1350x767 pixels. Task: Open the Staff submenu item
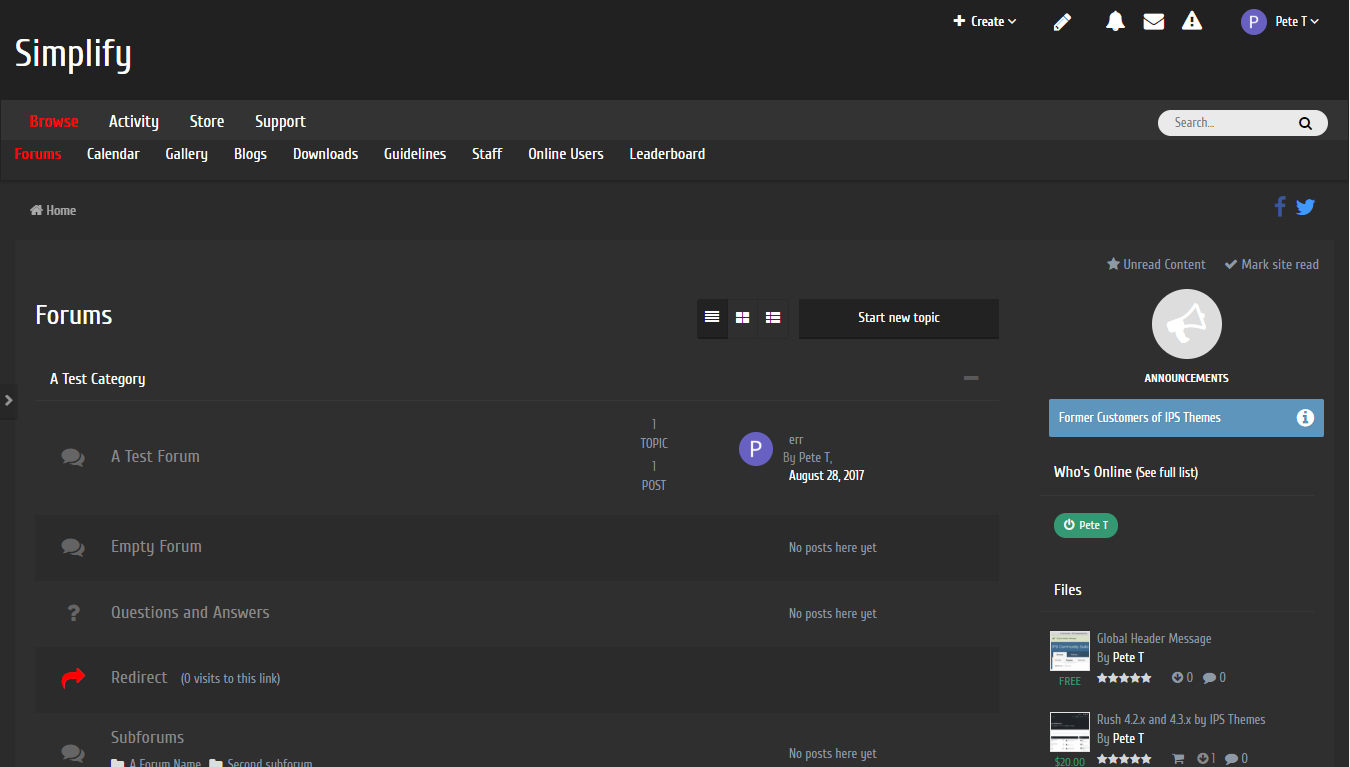pos(487,154)
